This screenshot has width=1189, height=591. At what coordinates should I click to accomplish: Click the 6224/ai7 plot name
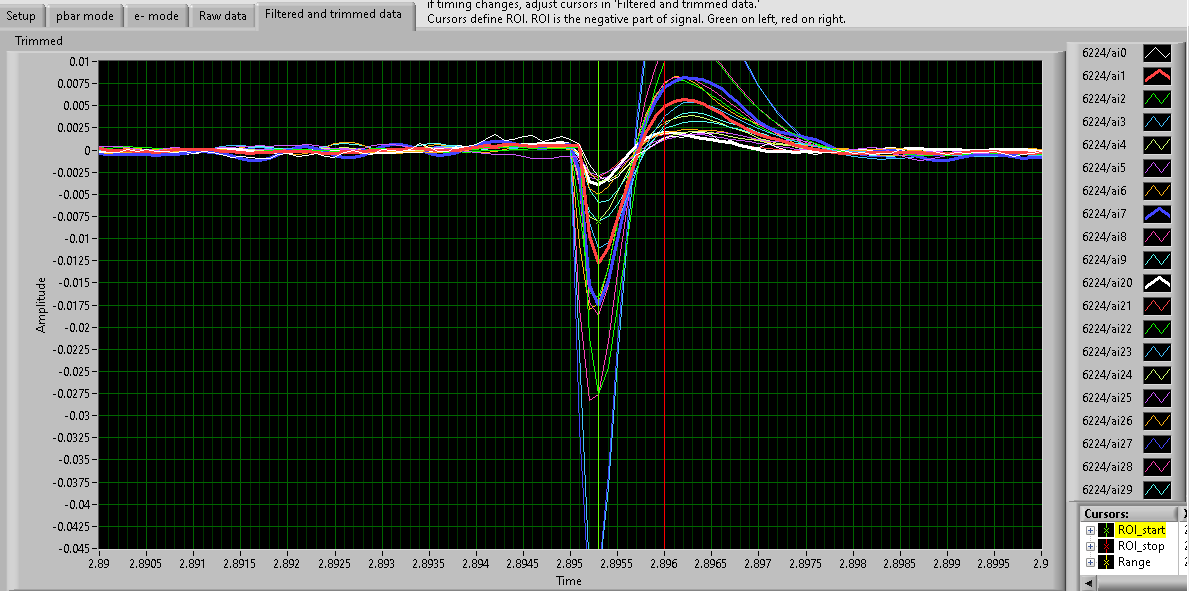[1105, 214]
